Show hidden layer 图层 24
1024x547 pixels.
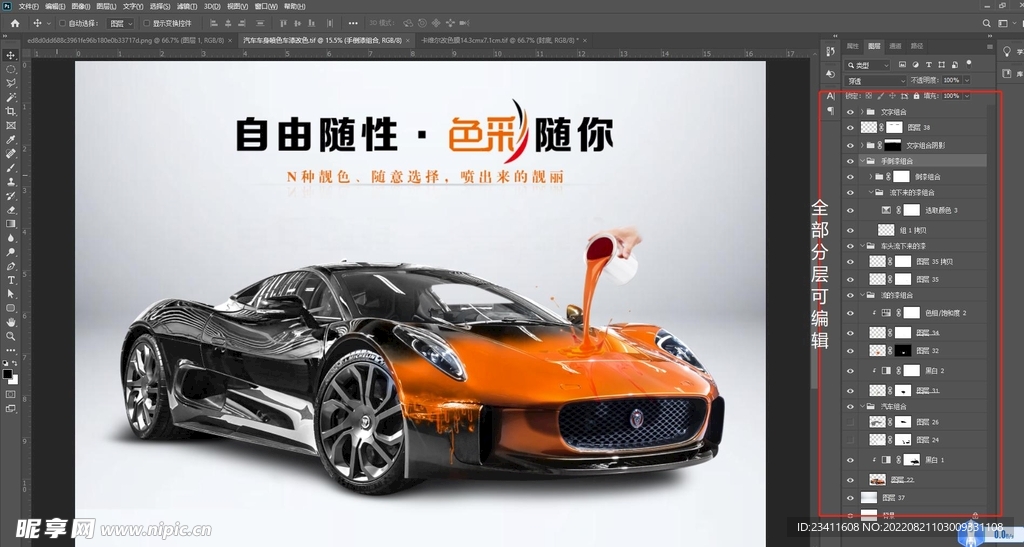pos(850,440)
